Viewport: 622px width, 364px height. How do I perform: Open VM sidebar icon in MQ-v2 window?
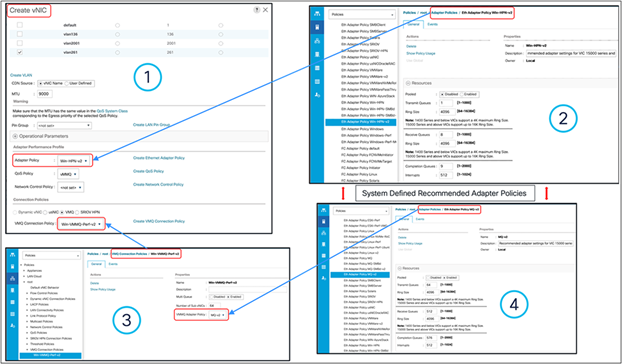(x=323, y=256)
